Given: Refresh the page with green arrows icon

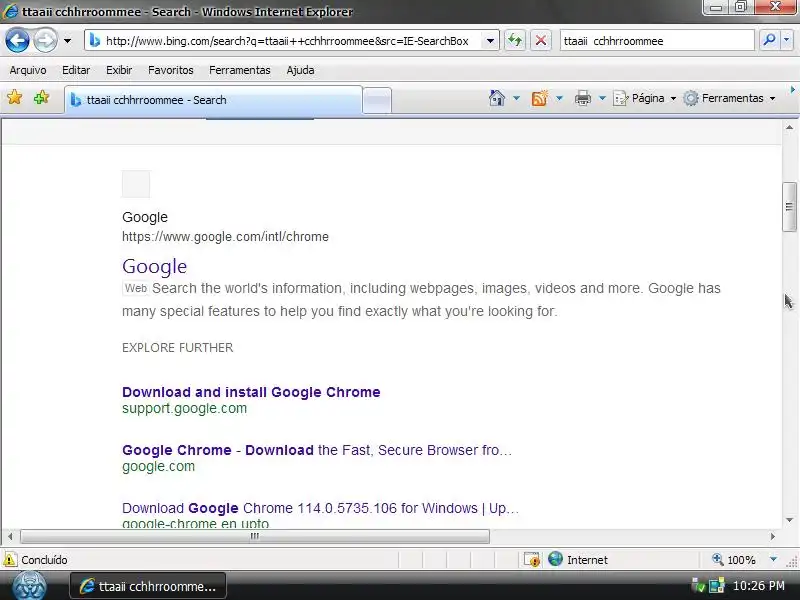Looking at the screenshot, I should coord(515,40).
